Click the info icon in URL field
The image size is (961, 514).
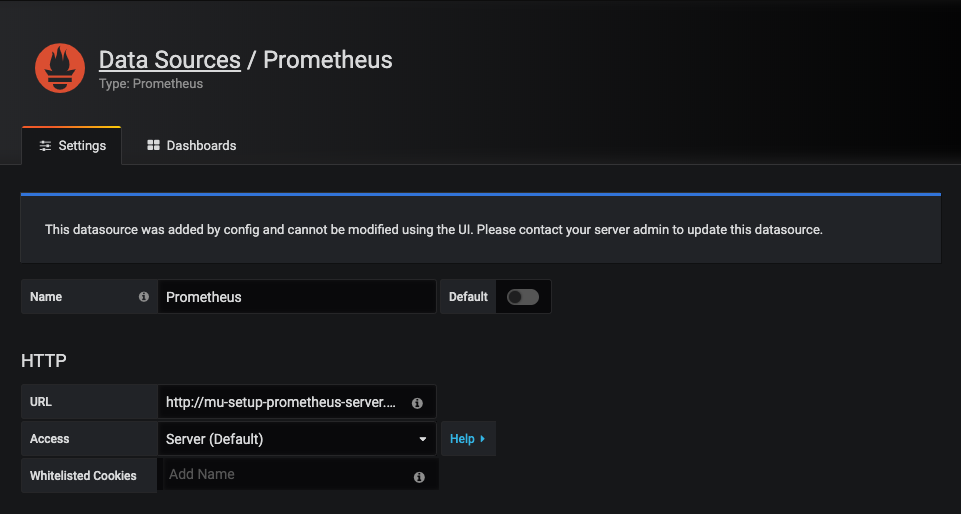[417, 403]
